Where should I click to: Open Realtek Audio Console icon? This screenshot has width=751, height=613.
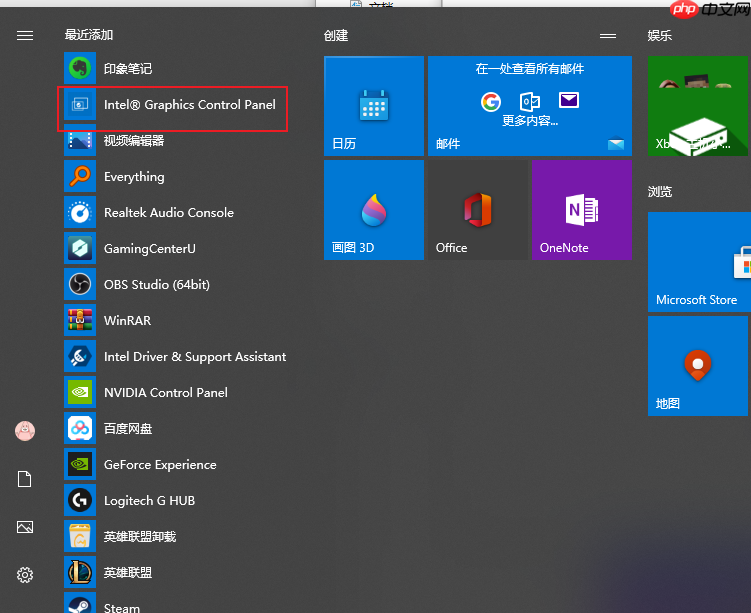[80, 212]
